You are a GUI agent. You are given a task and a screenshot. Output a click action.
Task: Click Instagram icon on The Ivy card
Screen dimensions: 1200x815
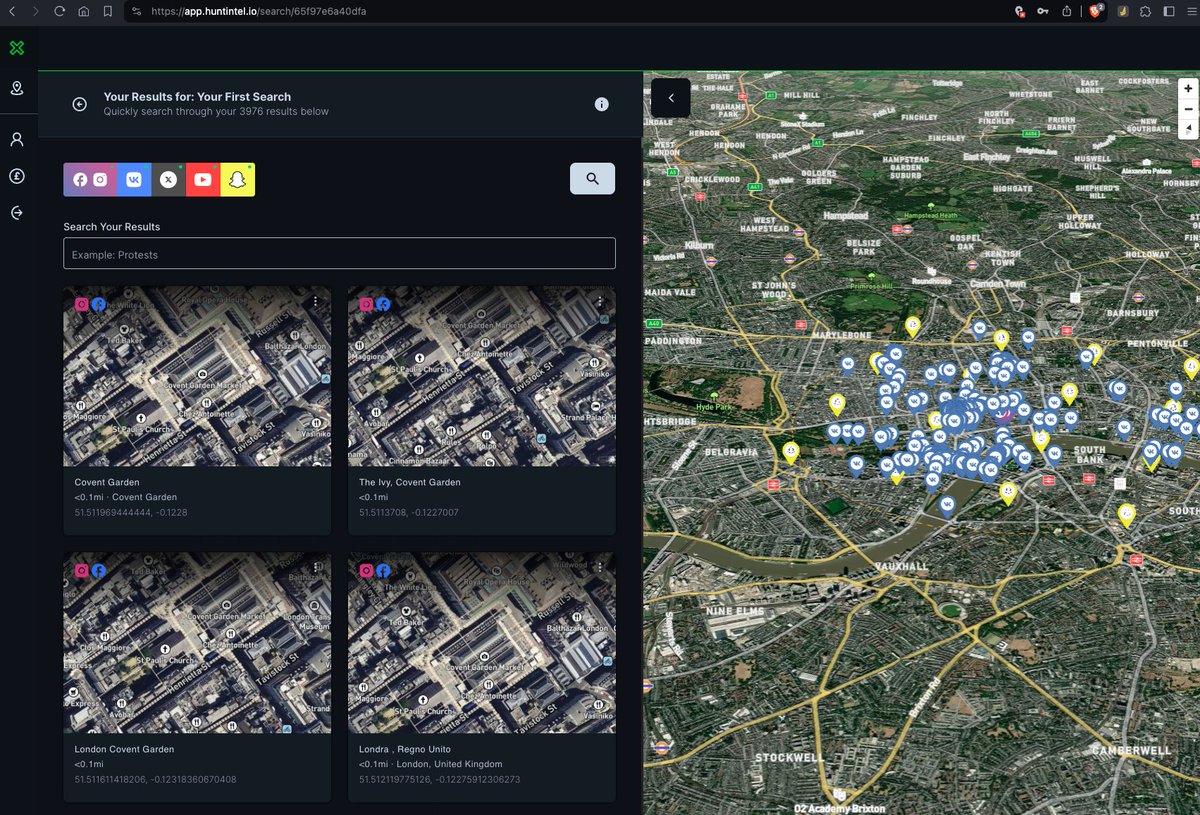coord(367,305)
